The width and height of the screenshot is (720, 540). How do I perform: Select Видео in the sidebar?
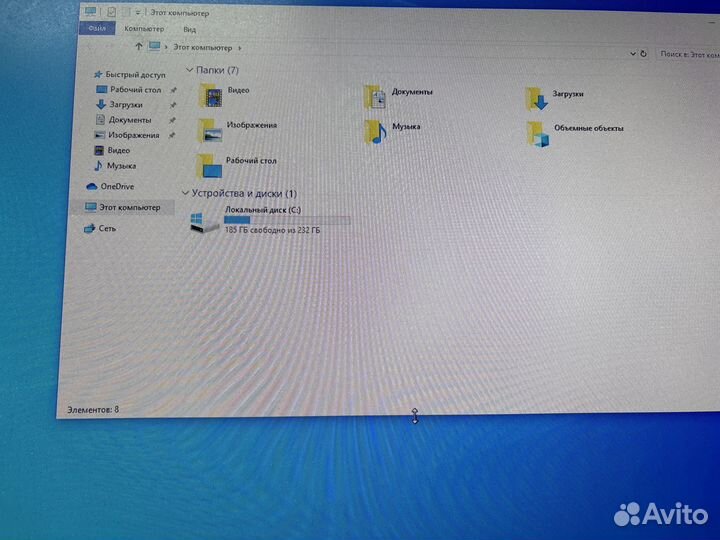point(118,150)
